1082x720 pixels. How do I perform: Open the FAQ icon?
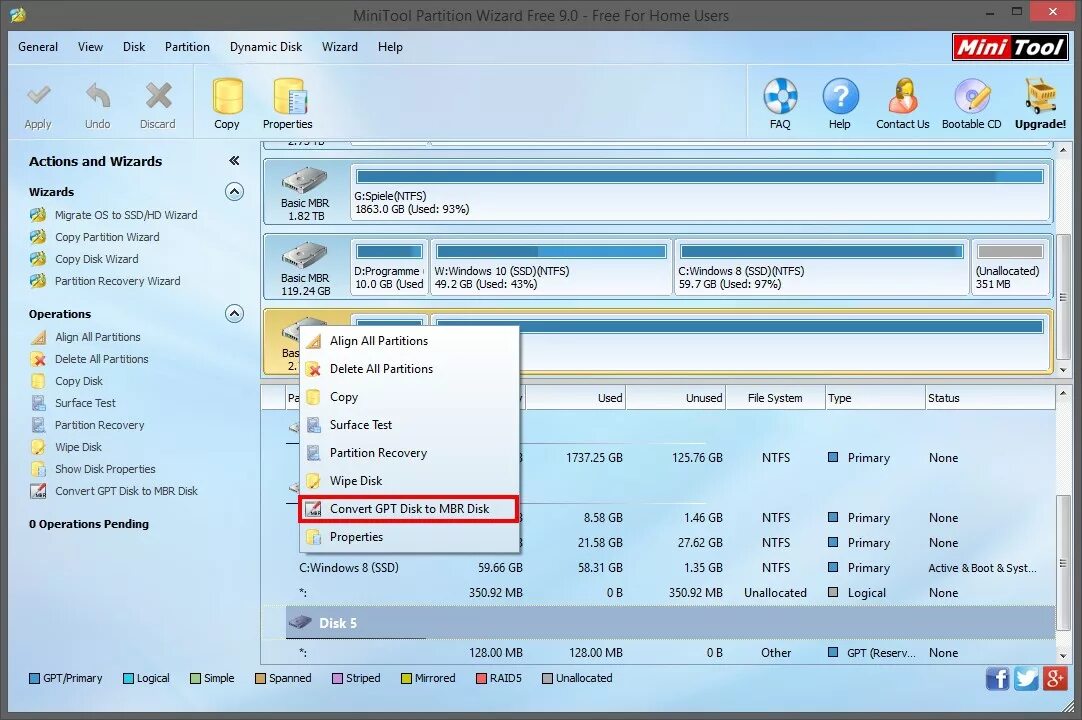[780, 101]
